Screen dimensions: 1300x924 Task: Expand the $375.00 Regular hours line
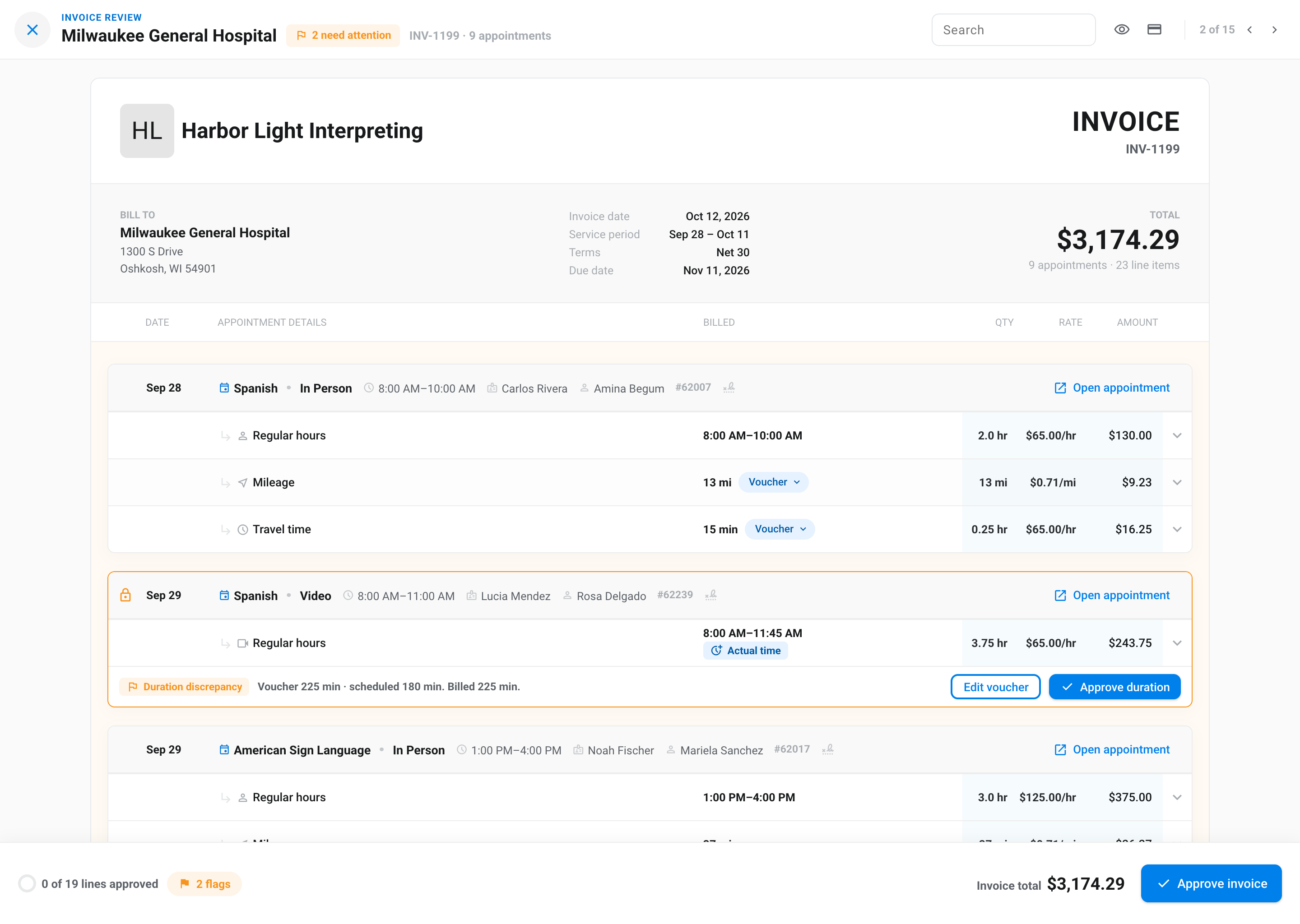click(1177, 797)
